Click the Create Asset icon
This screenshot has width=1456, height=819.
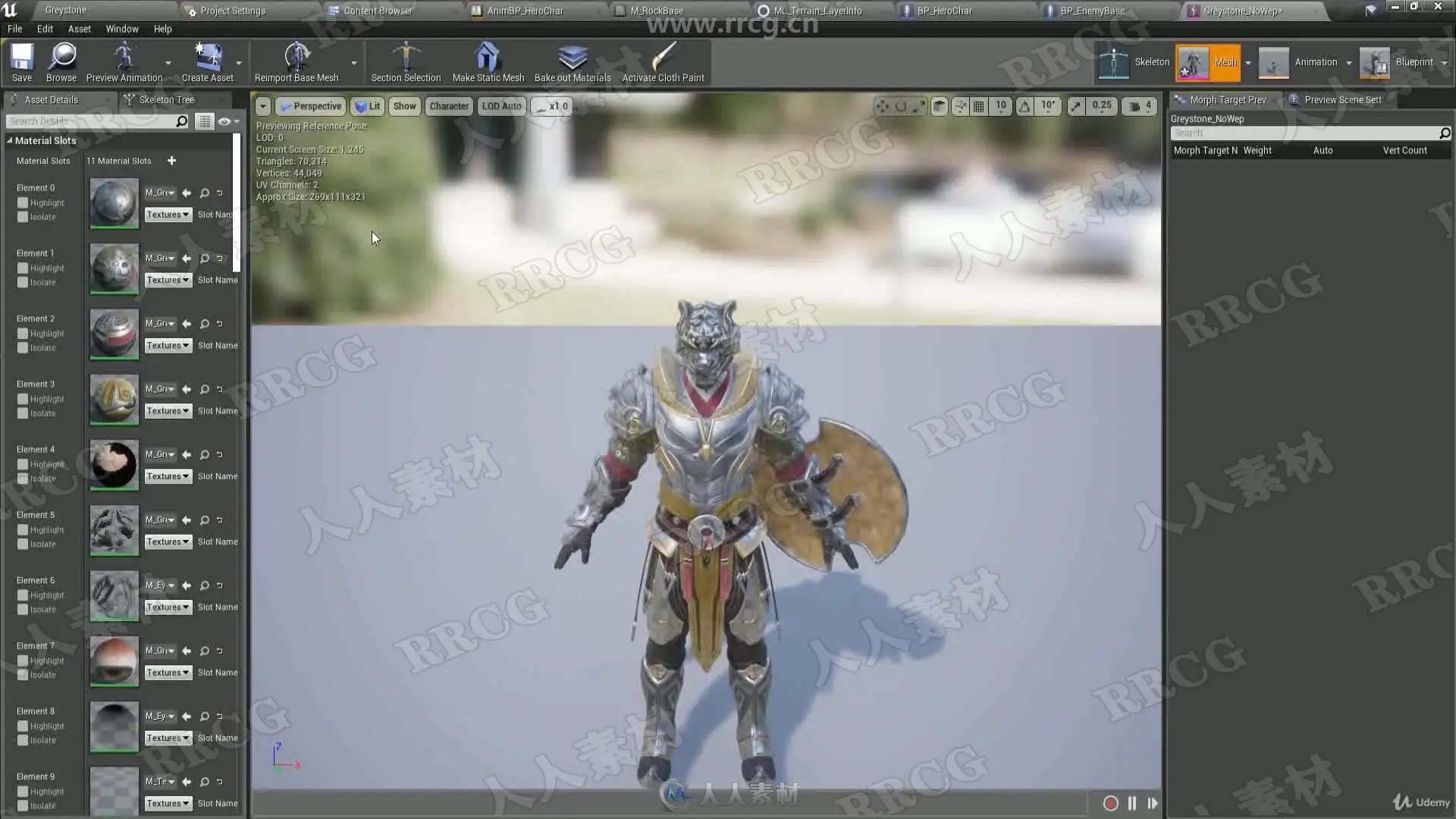(208, 62)
